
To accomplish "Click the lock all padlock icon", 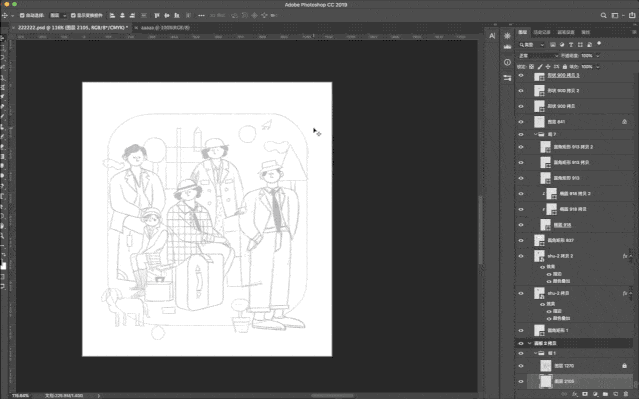I will click(x=564, y=66).
